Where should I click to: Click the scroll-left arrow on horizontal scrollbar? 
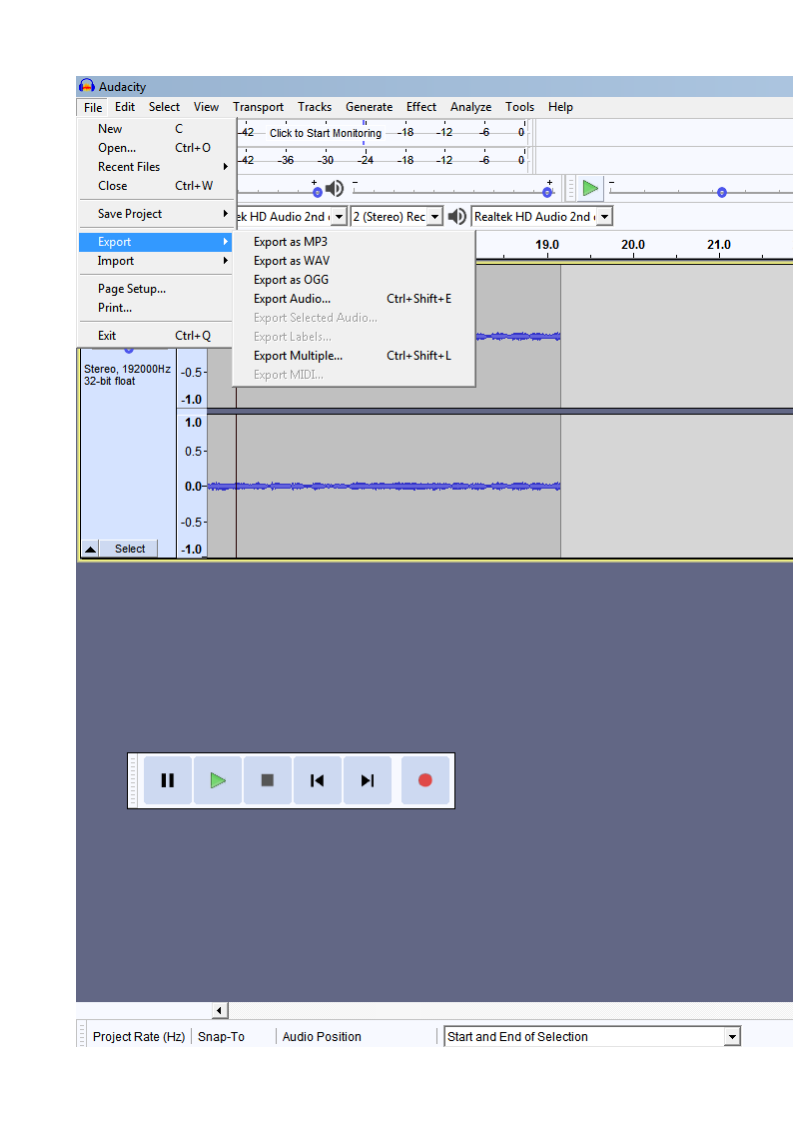pyautogui.click(x=220, y=1010)
